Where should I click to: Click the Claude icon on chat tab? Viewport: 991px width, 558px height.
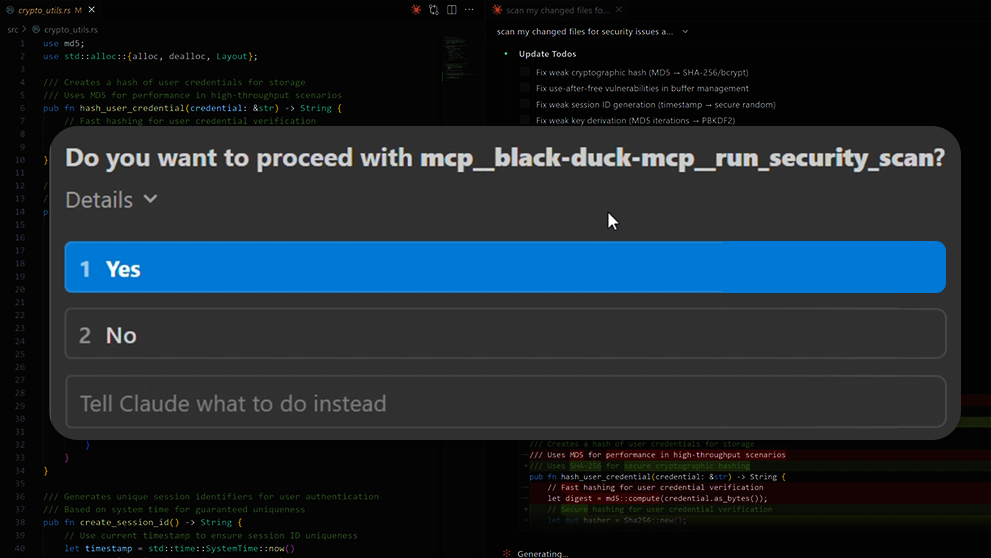click(x=498, y=10)
